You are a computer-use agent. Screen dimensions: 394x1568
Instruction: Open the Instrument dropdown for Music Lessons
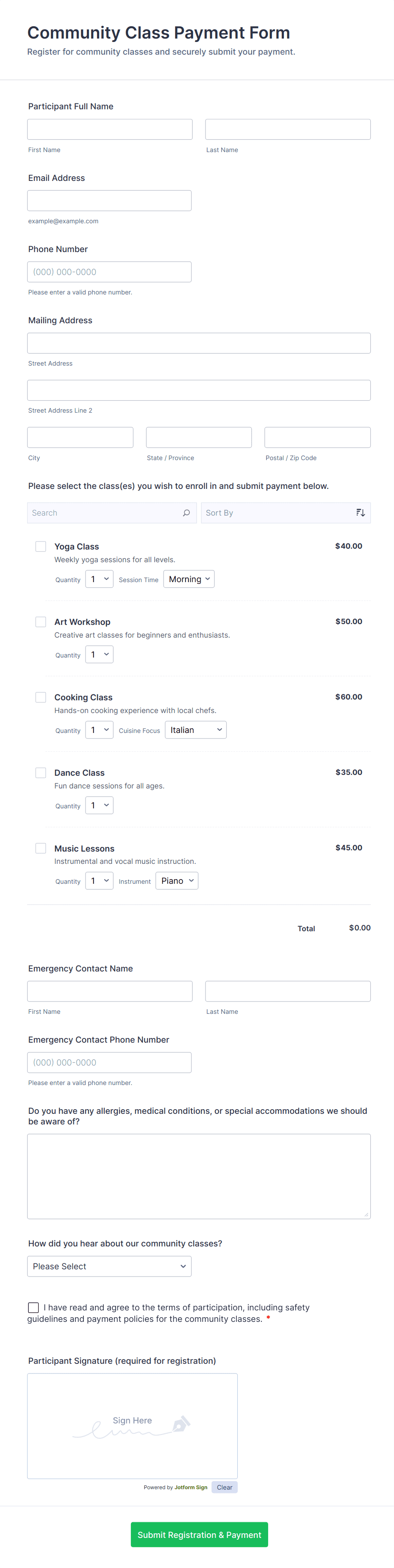coord(177,881)
